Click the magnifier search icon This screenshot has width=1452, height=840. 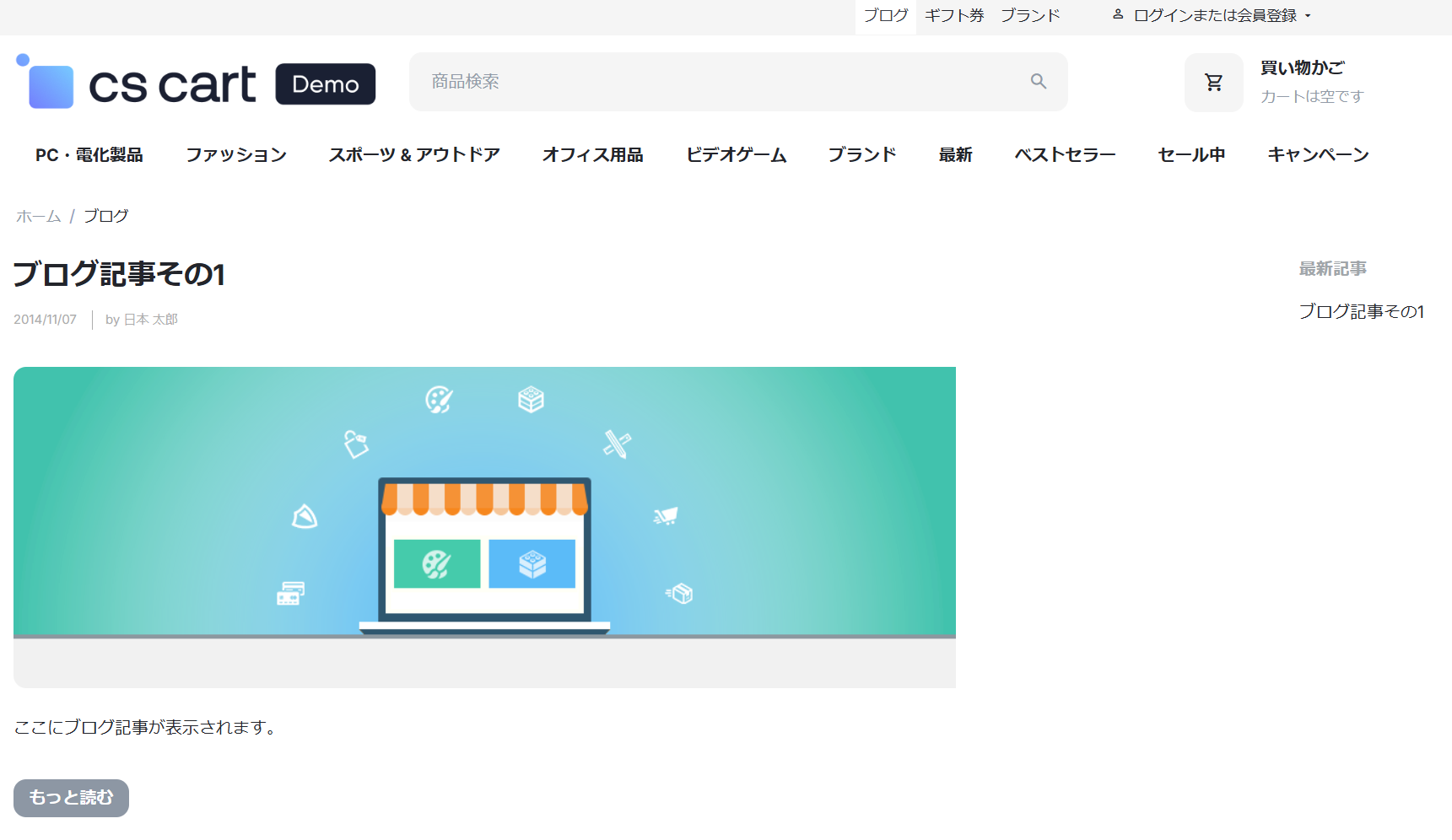(x=1038, y=81)
